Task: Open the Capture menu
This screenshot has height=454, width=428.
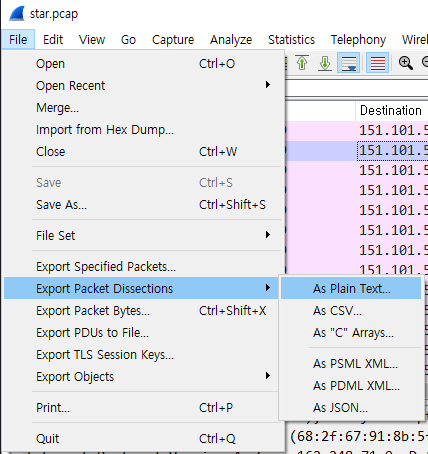Action: [x=173, y=40]
